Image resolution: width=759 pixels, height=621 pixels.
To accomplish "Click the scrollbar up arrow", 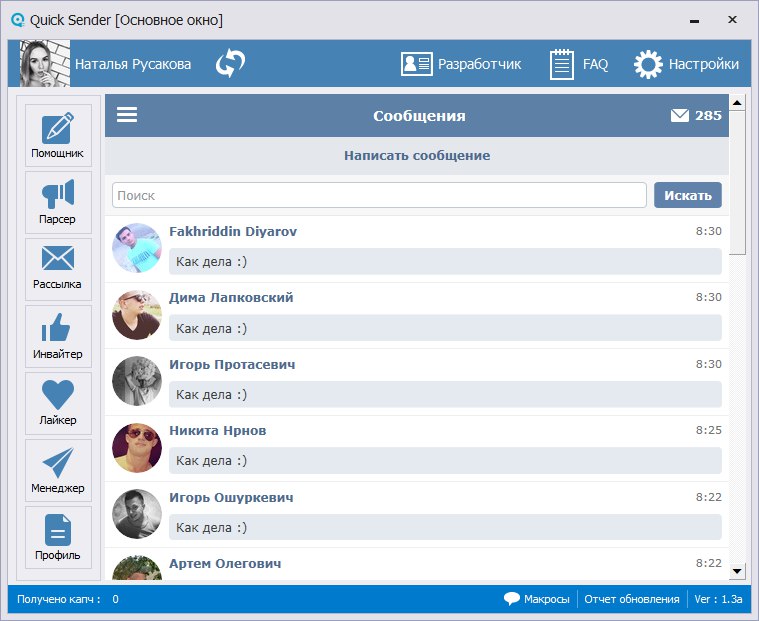I will tap(737, 103).
